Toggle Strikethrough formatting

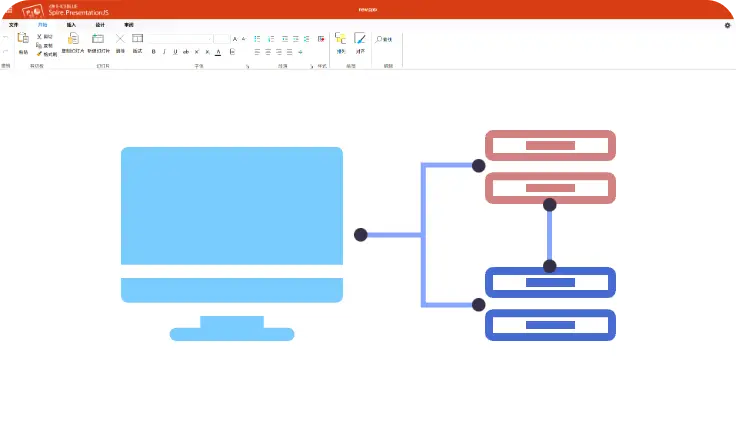pyautogui.click(x=186, y=52)
